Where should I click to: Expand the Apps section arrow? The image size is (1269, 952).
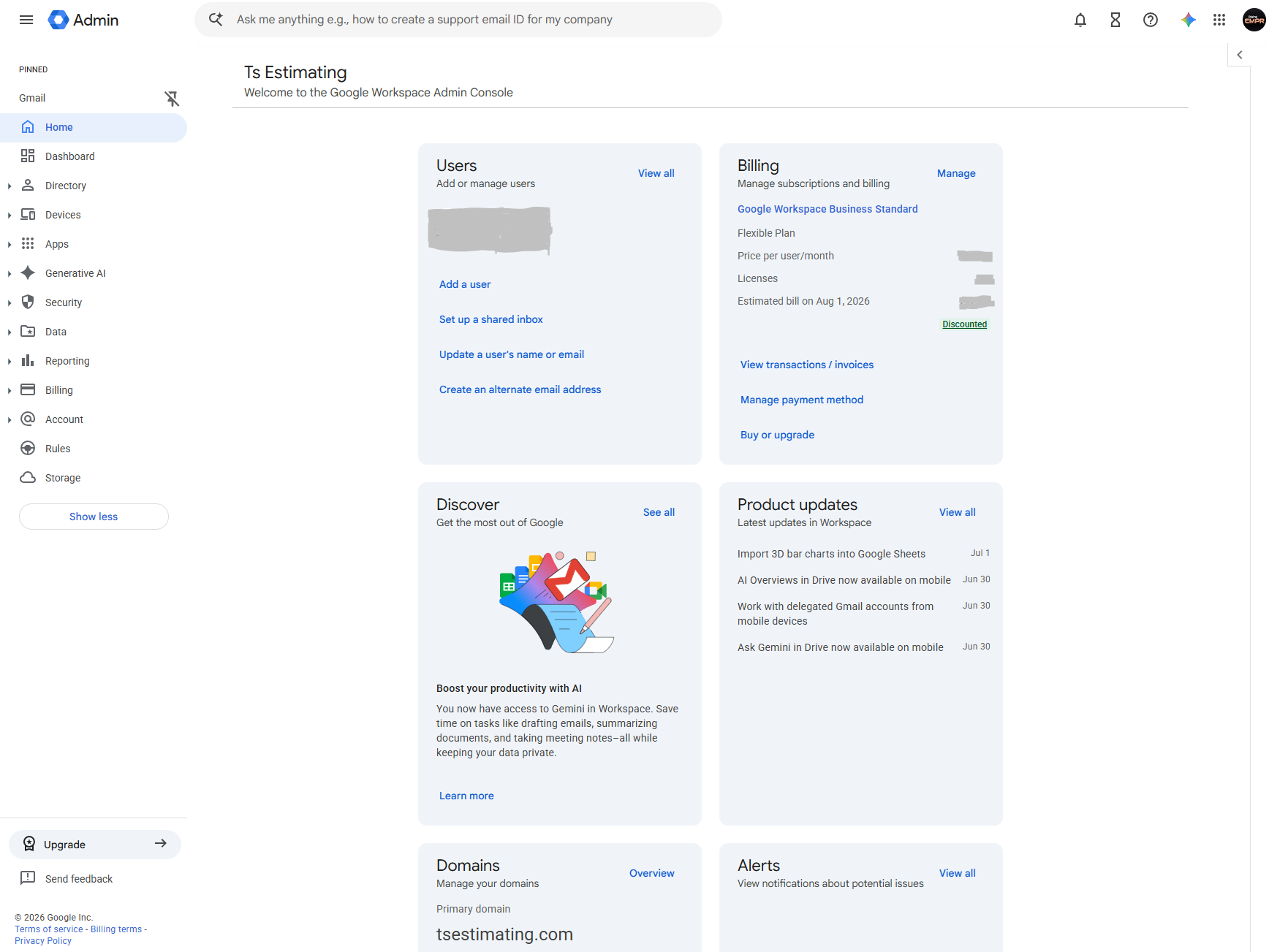pos(9,245)
